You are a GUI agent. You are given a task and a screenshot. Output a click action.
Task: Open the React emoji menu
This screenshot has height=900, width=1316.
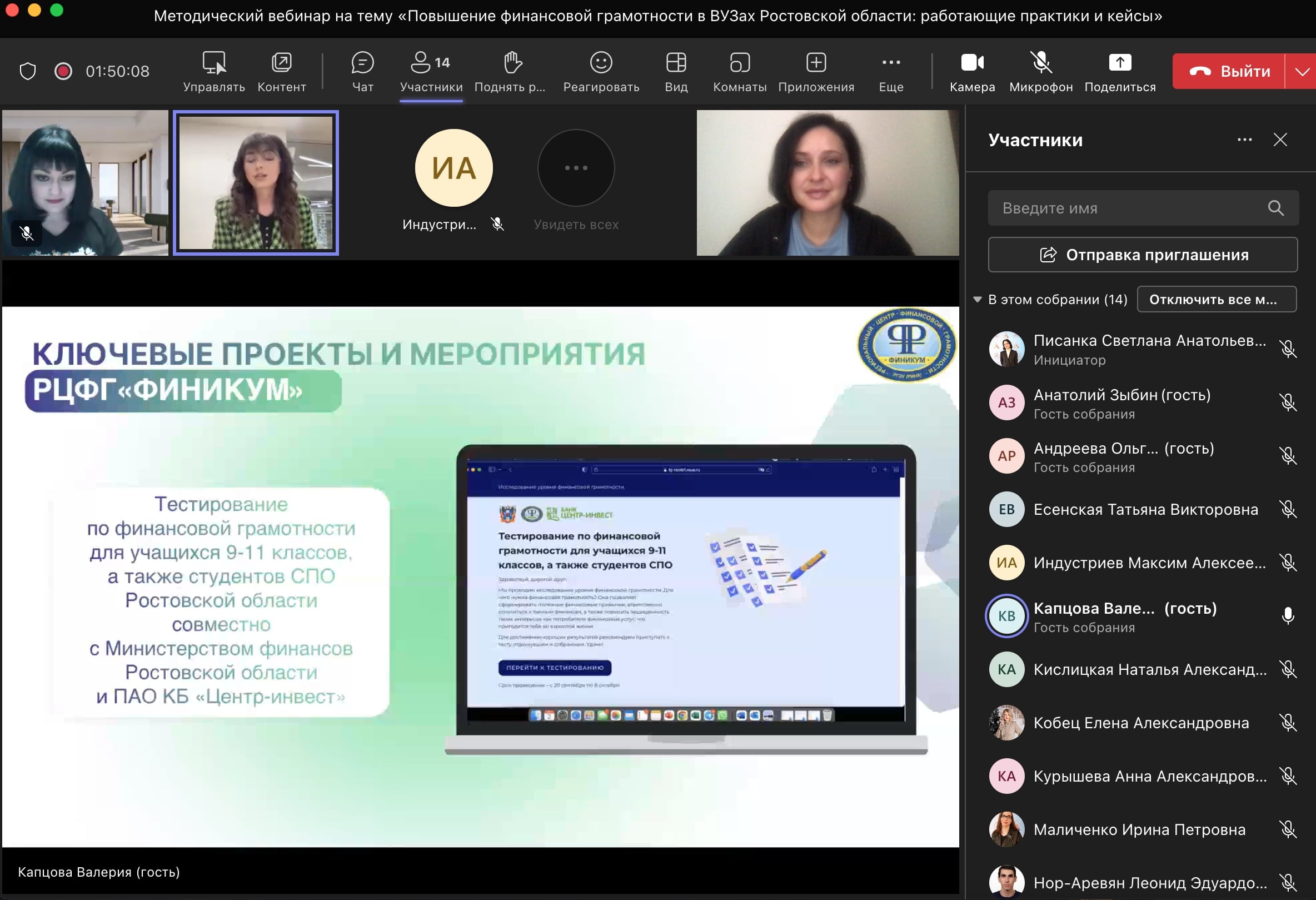pos(601,63)
